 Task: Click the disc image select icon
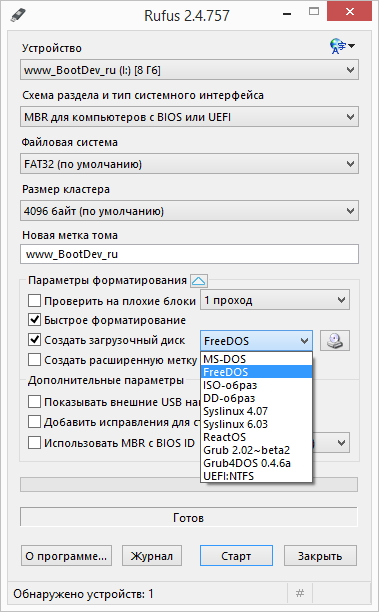(x=335, y=340)
